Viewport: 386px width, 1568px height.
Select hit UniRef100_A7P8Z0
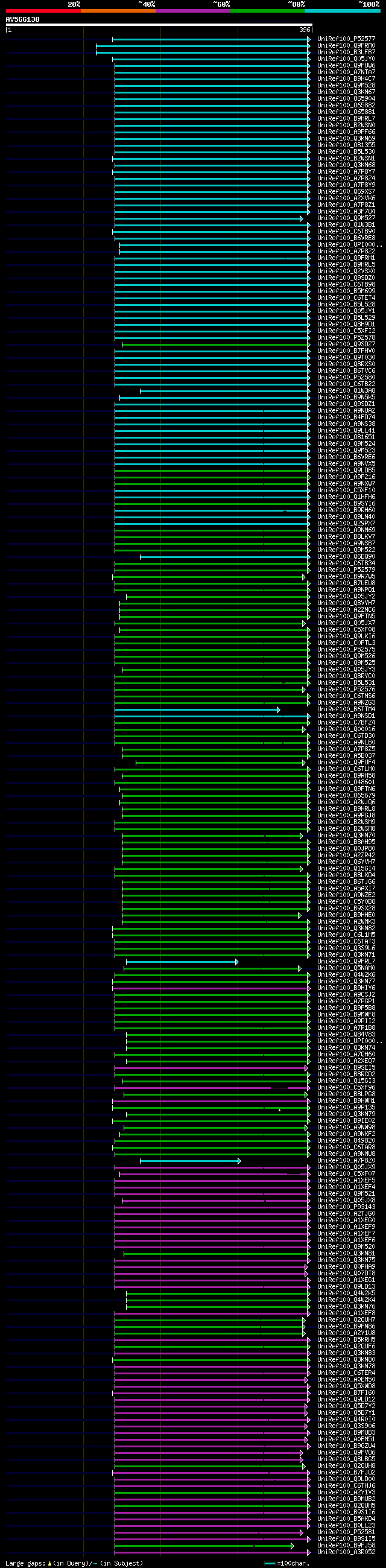(346, 1161)
